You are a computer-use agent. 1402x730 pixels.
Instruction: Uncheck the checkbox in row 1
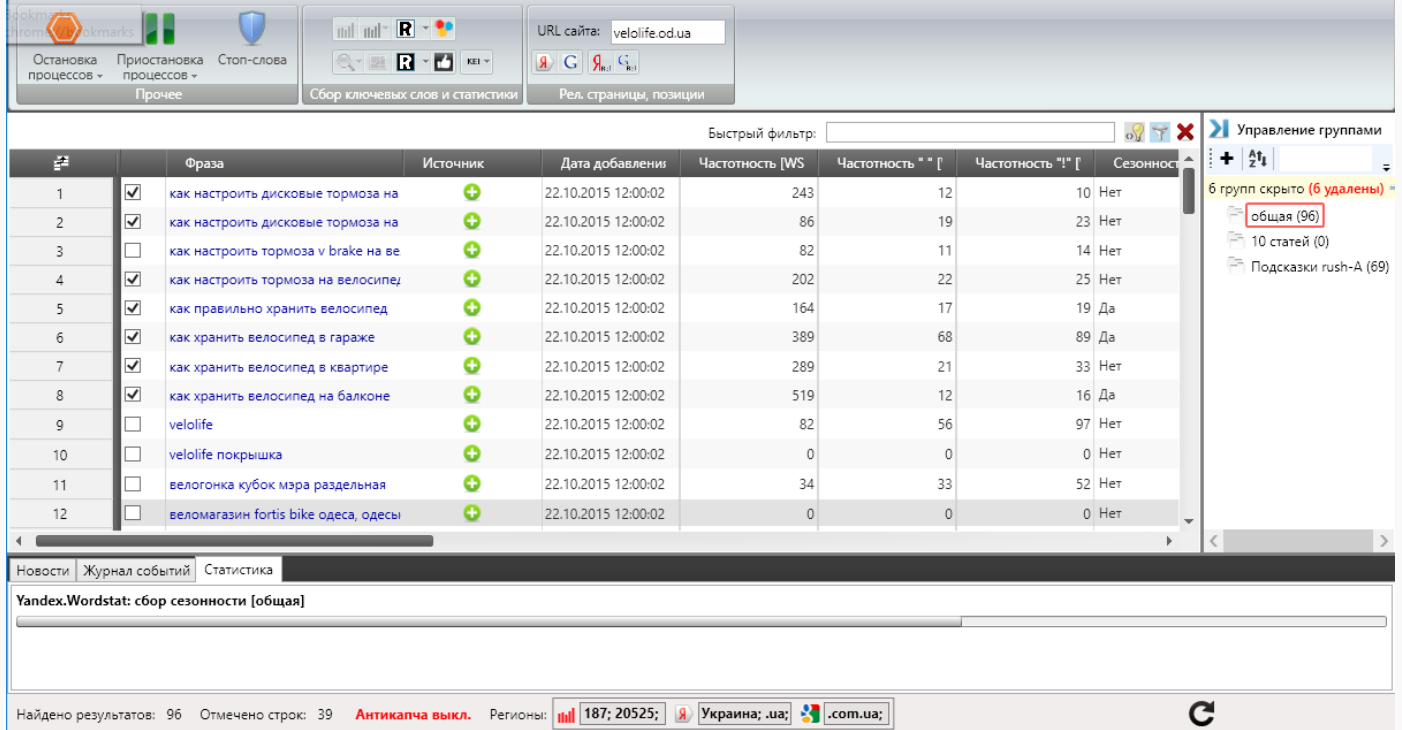(132, 192)
